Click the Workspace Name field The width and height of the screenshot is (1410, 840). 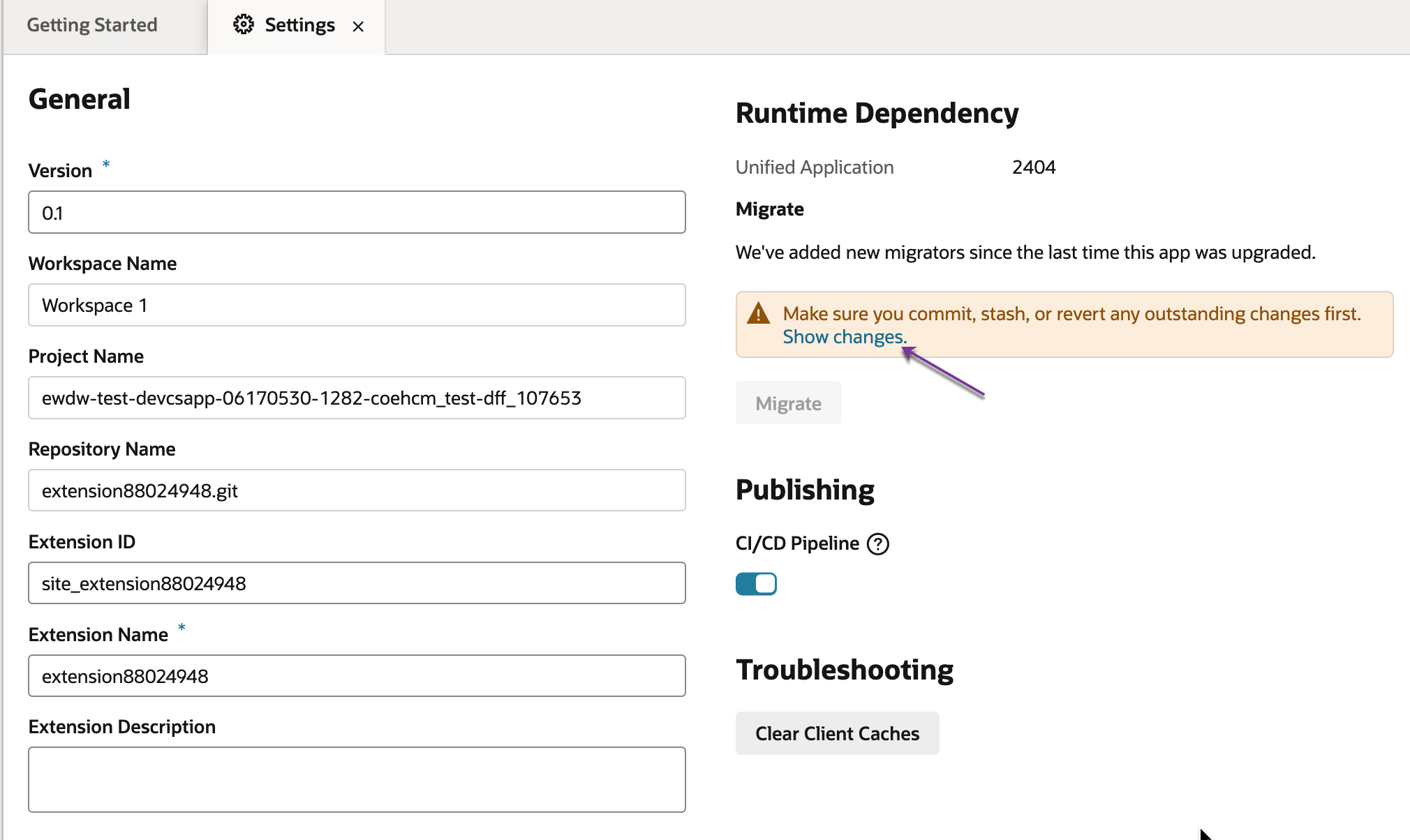point(357,306)
